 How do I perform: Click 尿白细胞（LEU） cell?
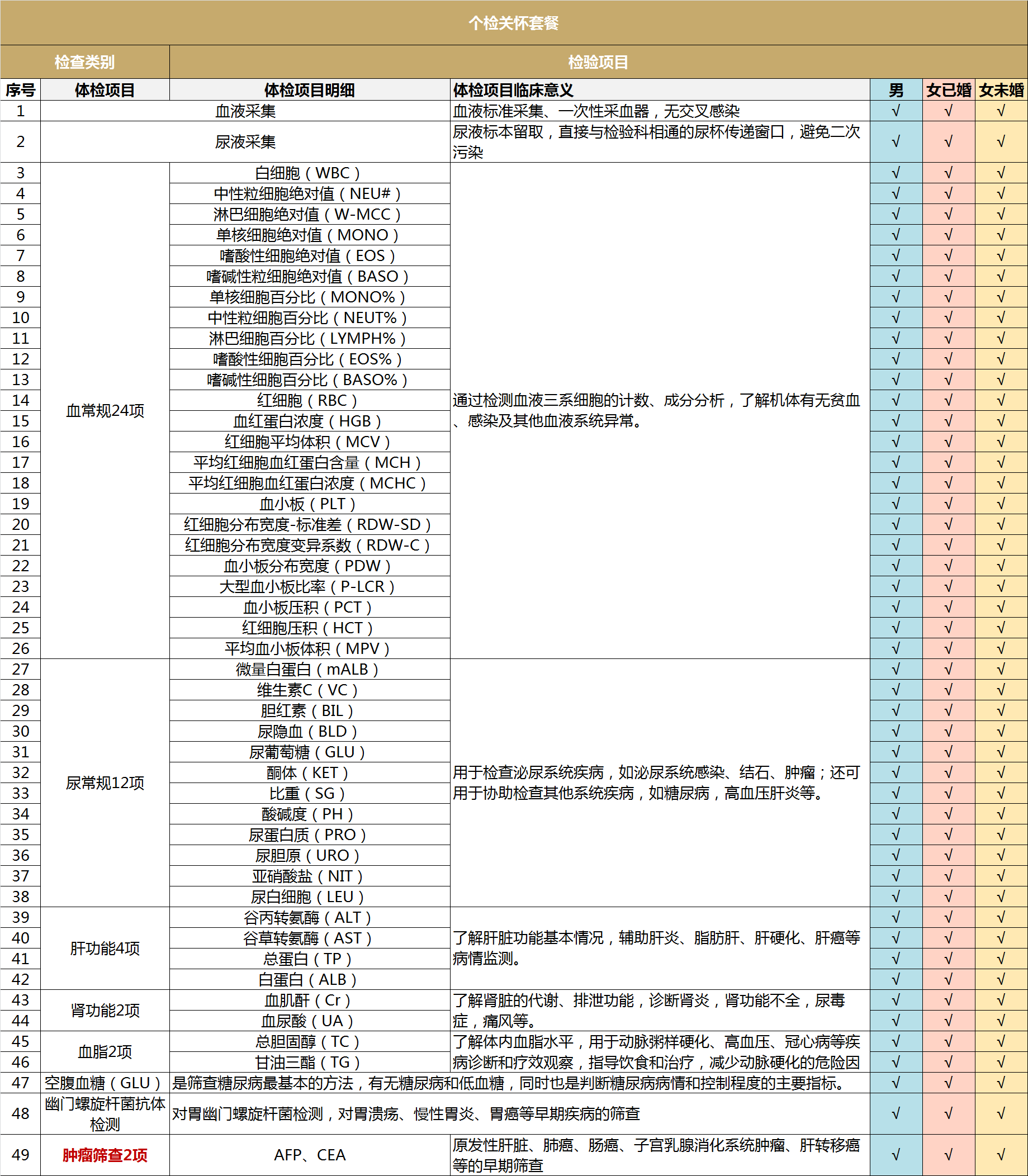pos(310,897)
